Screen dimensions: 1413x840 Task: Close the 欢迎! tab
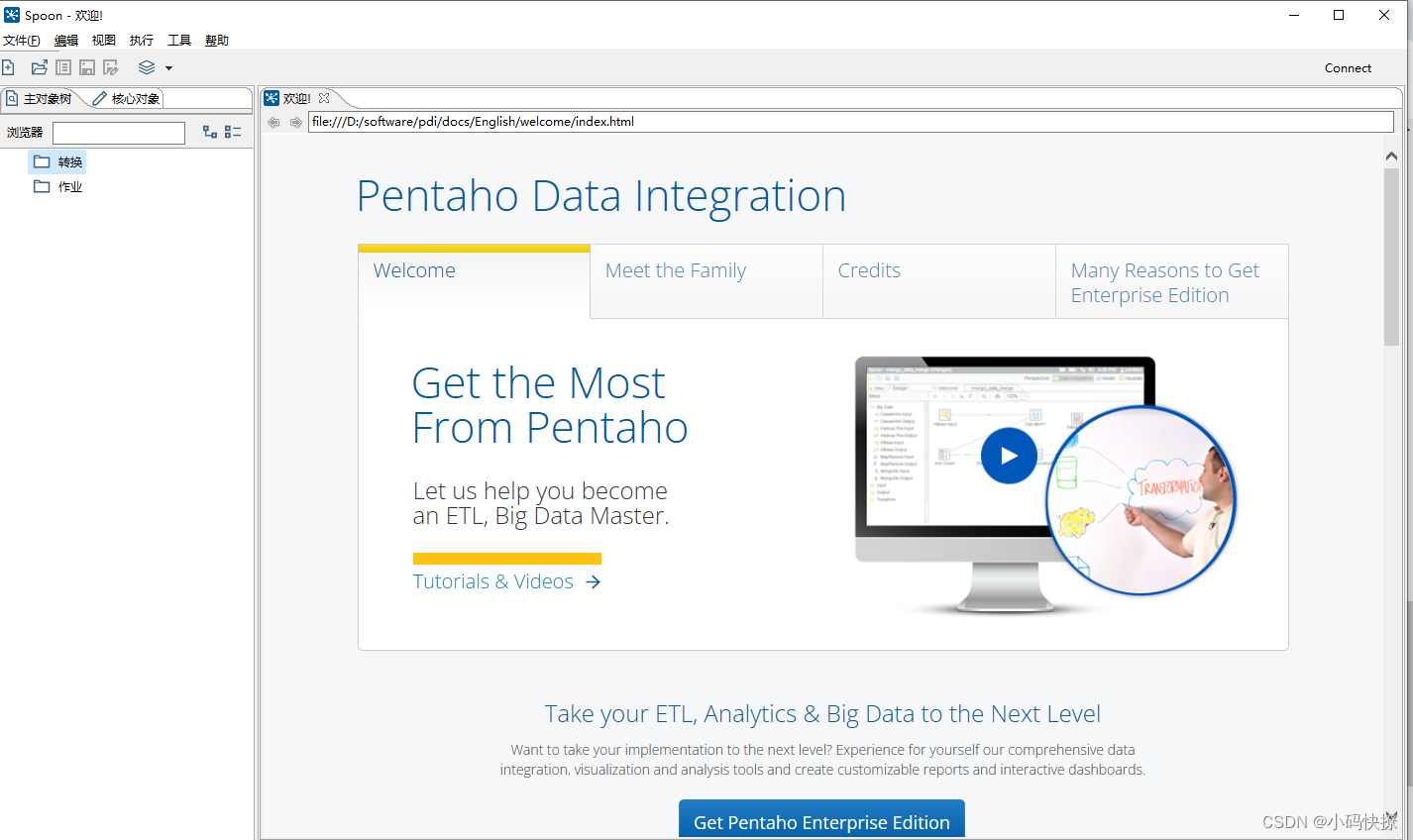pos(324,98)
